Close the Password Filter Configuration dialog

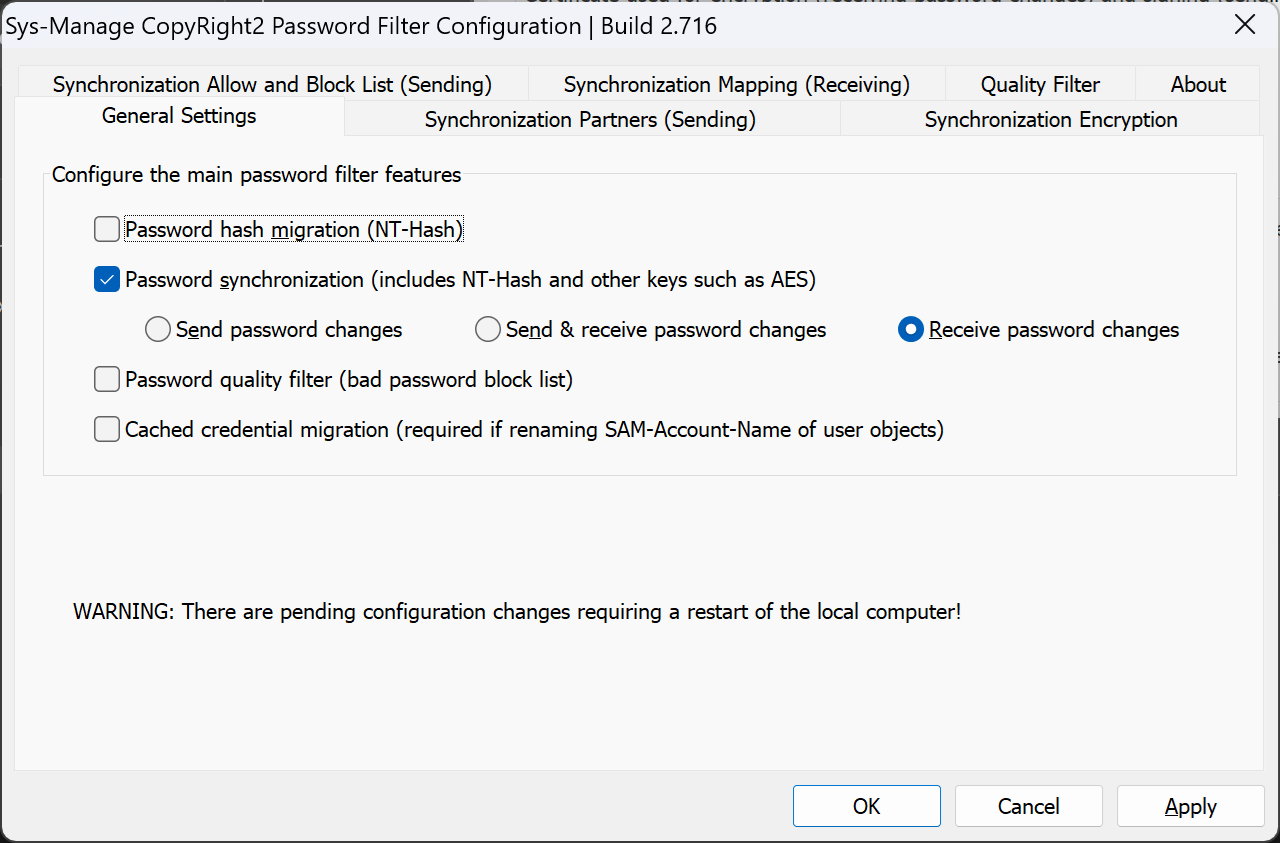click(1245, 25)
